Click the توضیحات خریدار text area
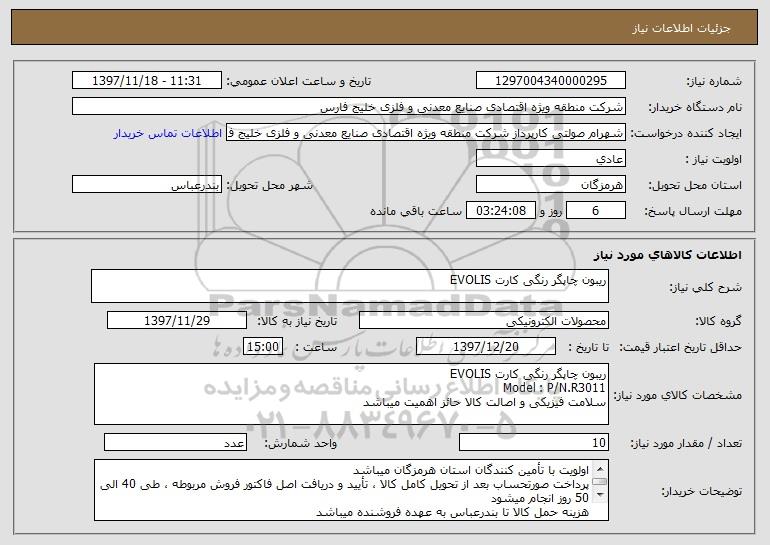770x545 pixels. (351, 490)
